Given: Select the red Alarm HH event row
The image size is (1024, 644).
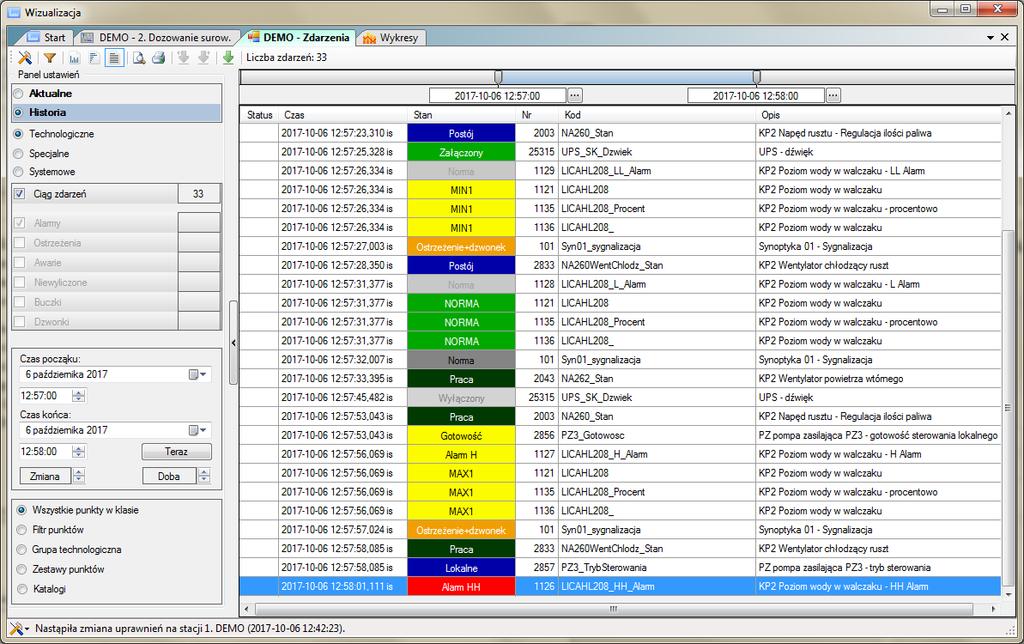Looking at the screenshot, I should click(620, 587).
